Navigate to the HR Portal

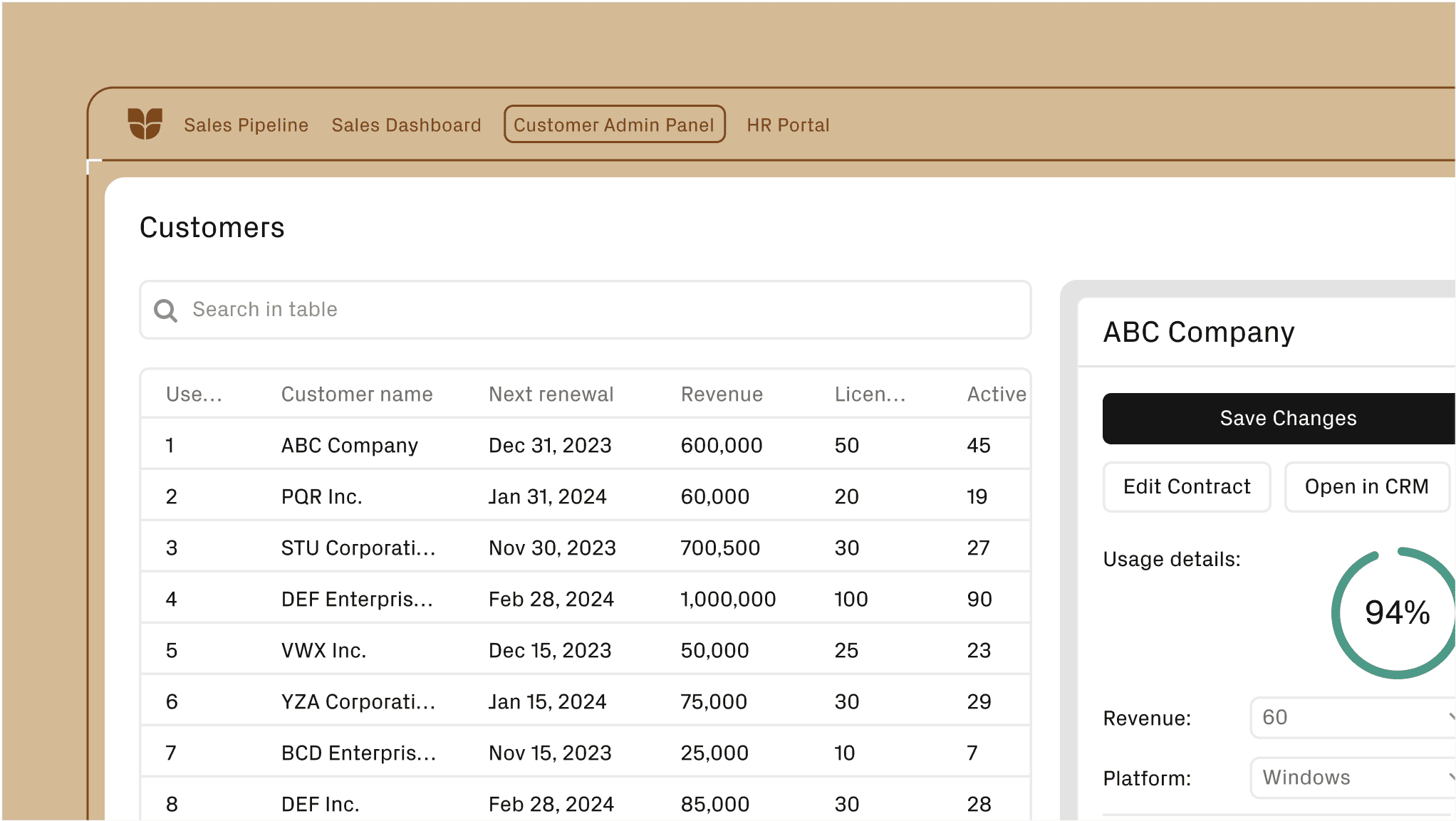pos(788,125)
